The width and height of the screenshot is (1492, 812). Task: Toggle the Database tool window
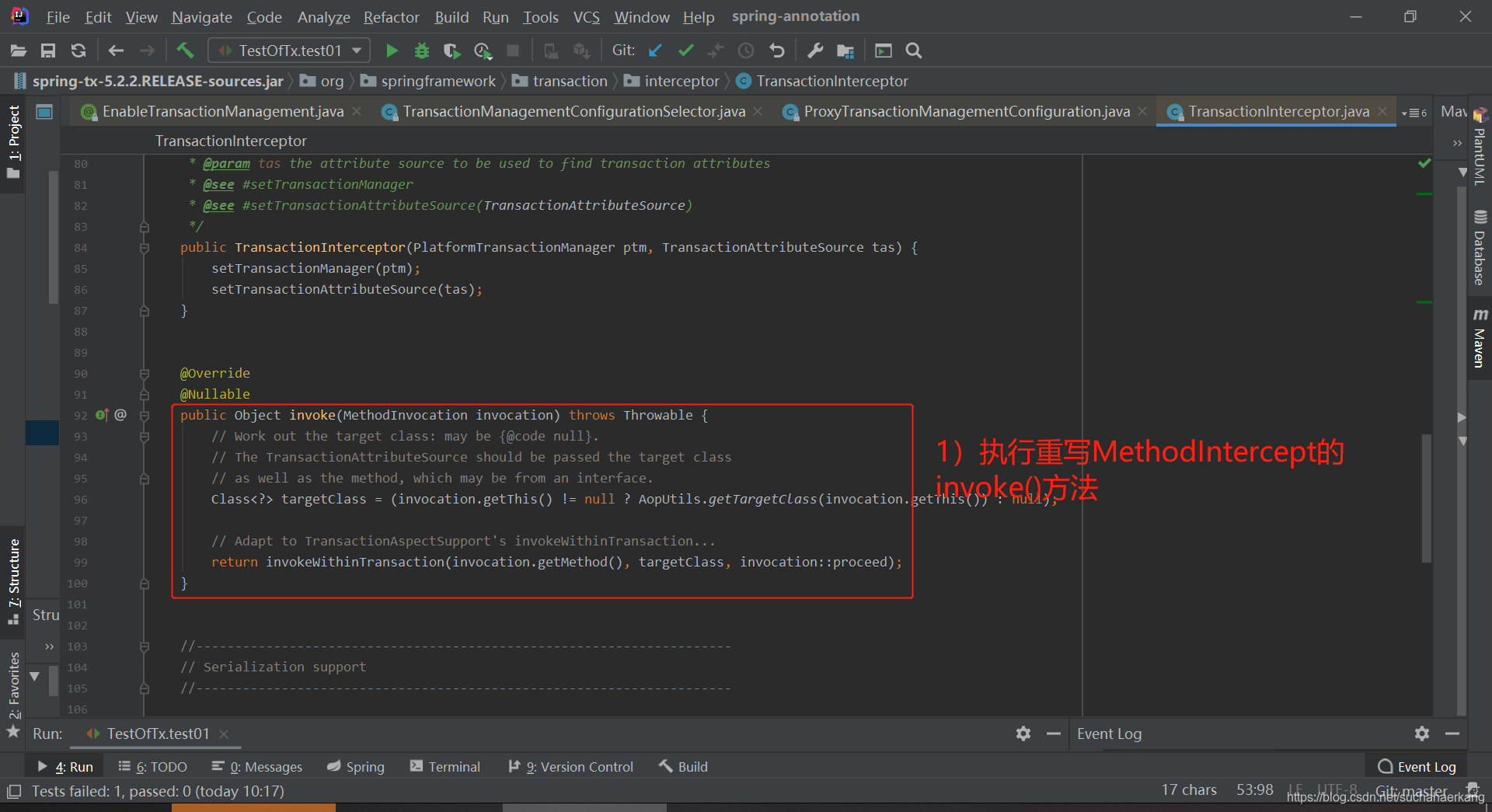[x=1480, y=248]
